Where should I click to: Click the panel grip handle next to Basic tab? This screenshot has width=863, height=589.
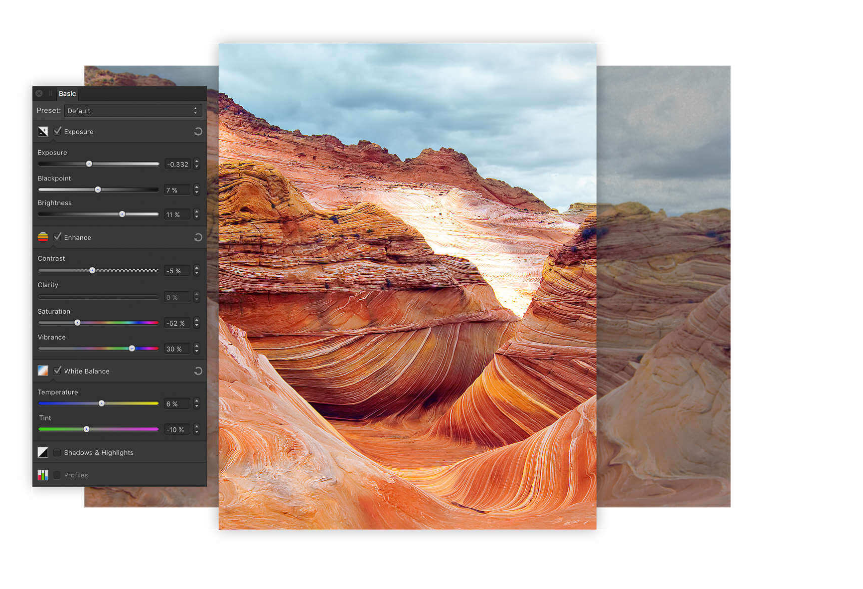coord(50,94)
